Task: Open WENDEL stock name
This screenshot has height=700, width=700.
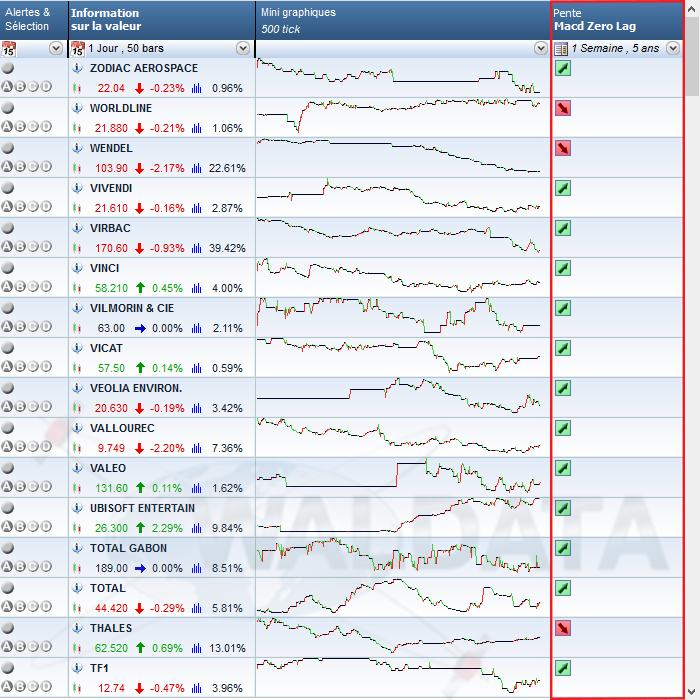Action: pos(111,148)
